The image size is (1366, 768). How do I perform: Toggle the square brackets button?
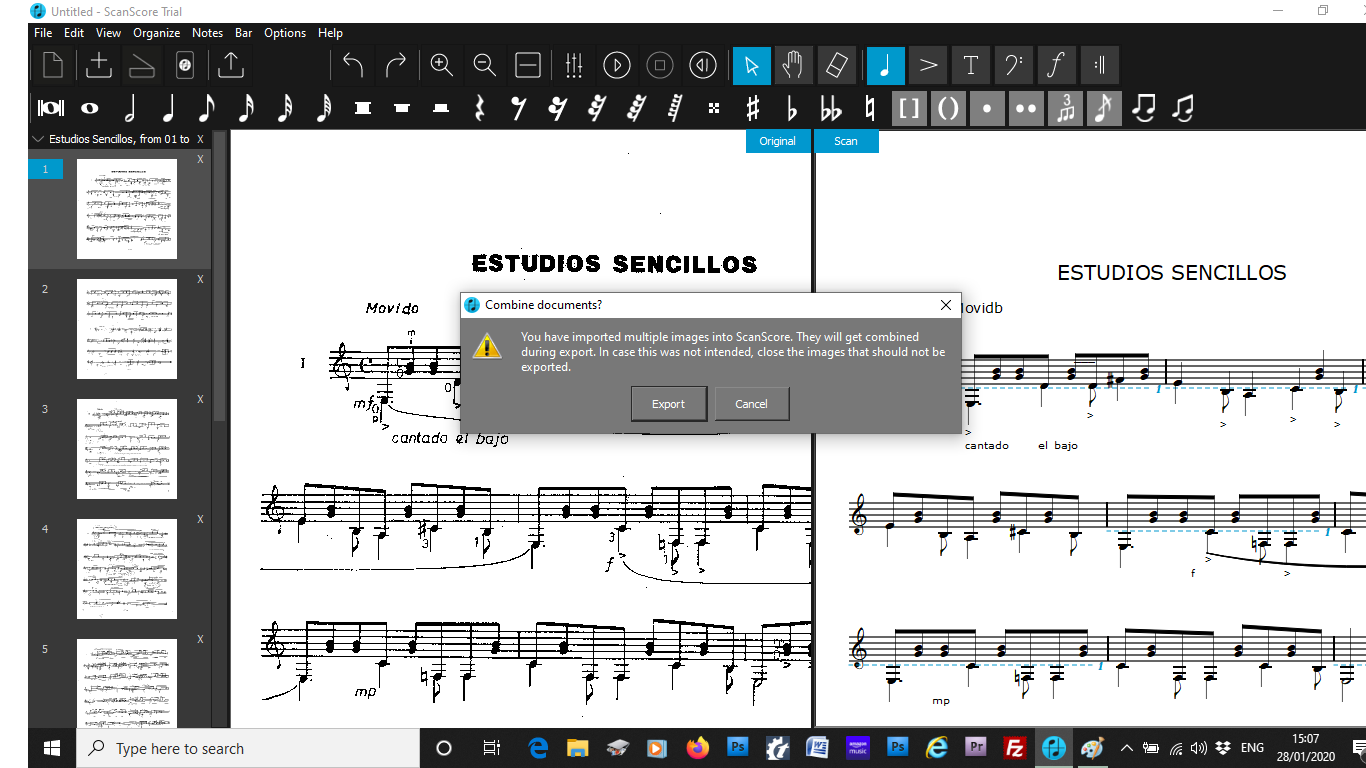pyautogui.click(x=909, y=108)
